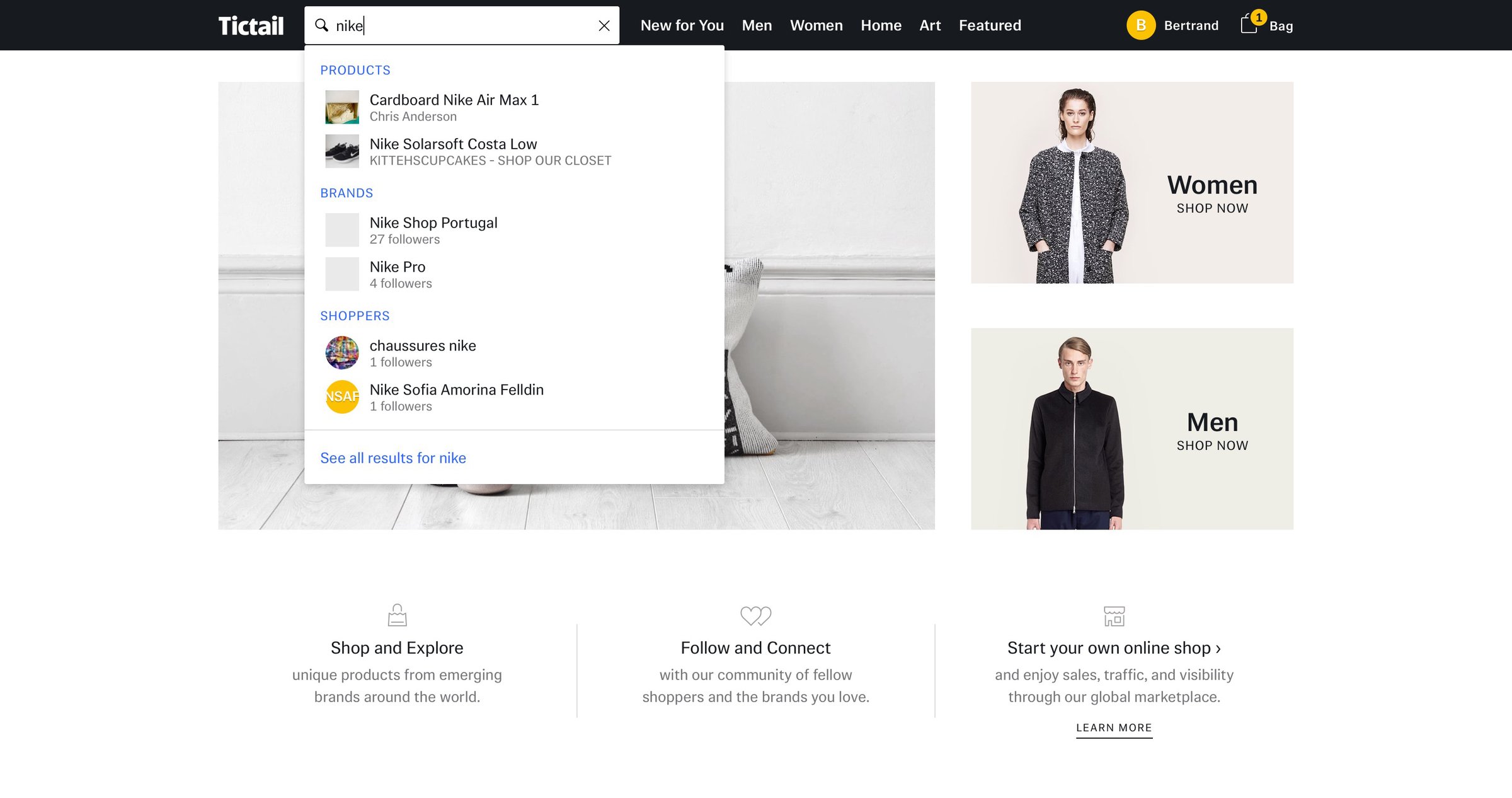Open the Men Shop Now banner

click(1132, 429)
